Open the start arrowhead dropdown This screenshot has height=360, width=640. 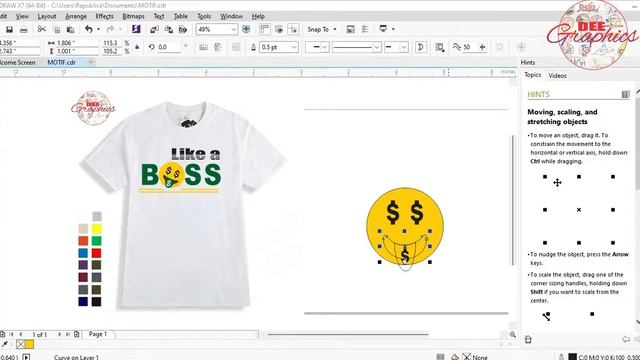point(325,47)
